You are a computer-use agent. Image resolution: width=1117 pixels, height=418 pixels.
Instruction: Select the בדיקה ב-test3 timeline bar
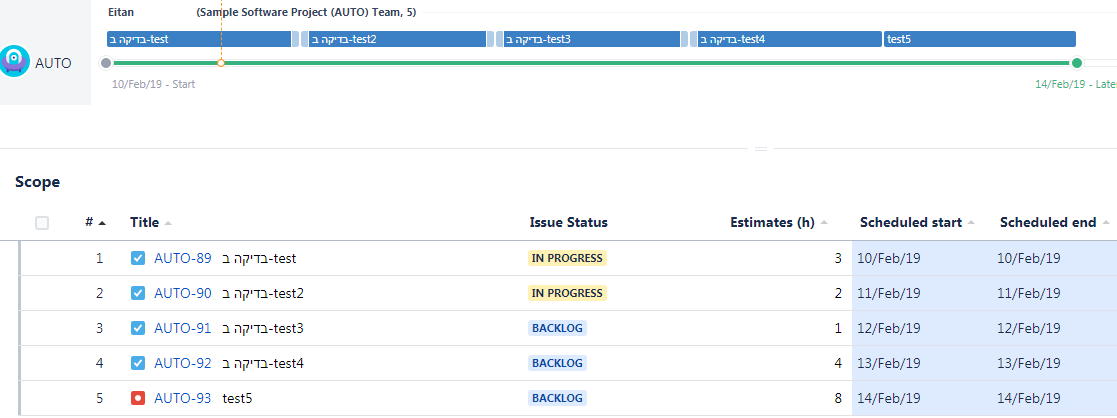pyautogui.click(x=588, y=39)
